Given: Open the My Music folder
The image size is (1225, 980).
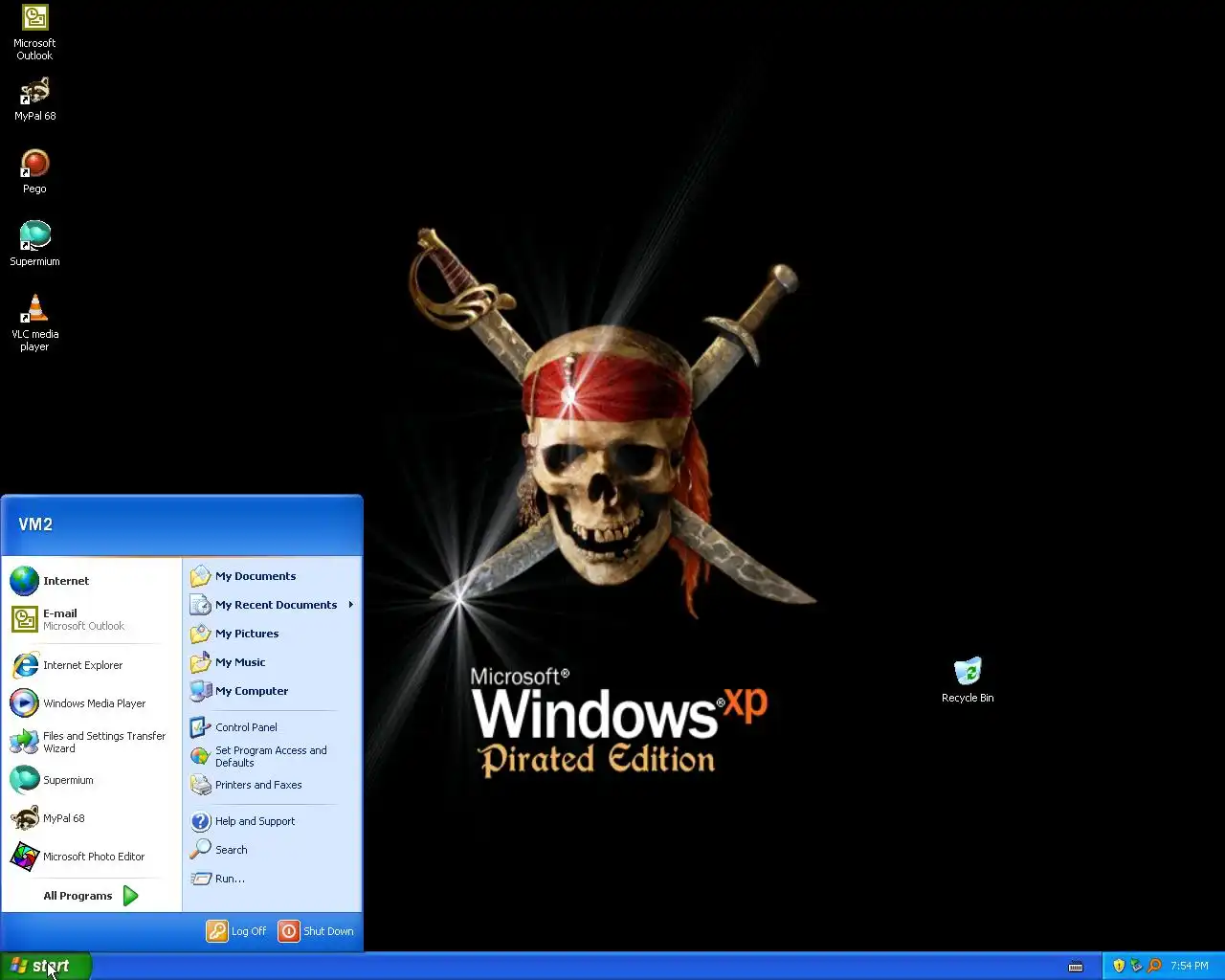Looking at the screenshot, I should [x=272, y=662].
